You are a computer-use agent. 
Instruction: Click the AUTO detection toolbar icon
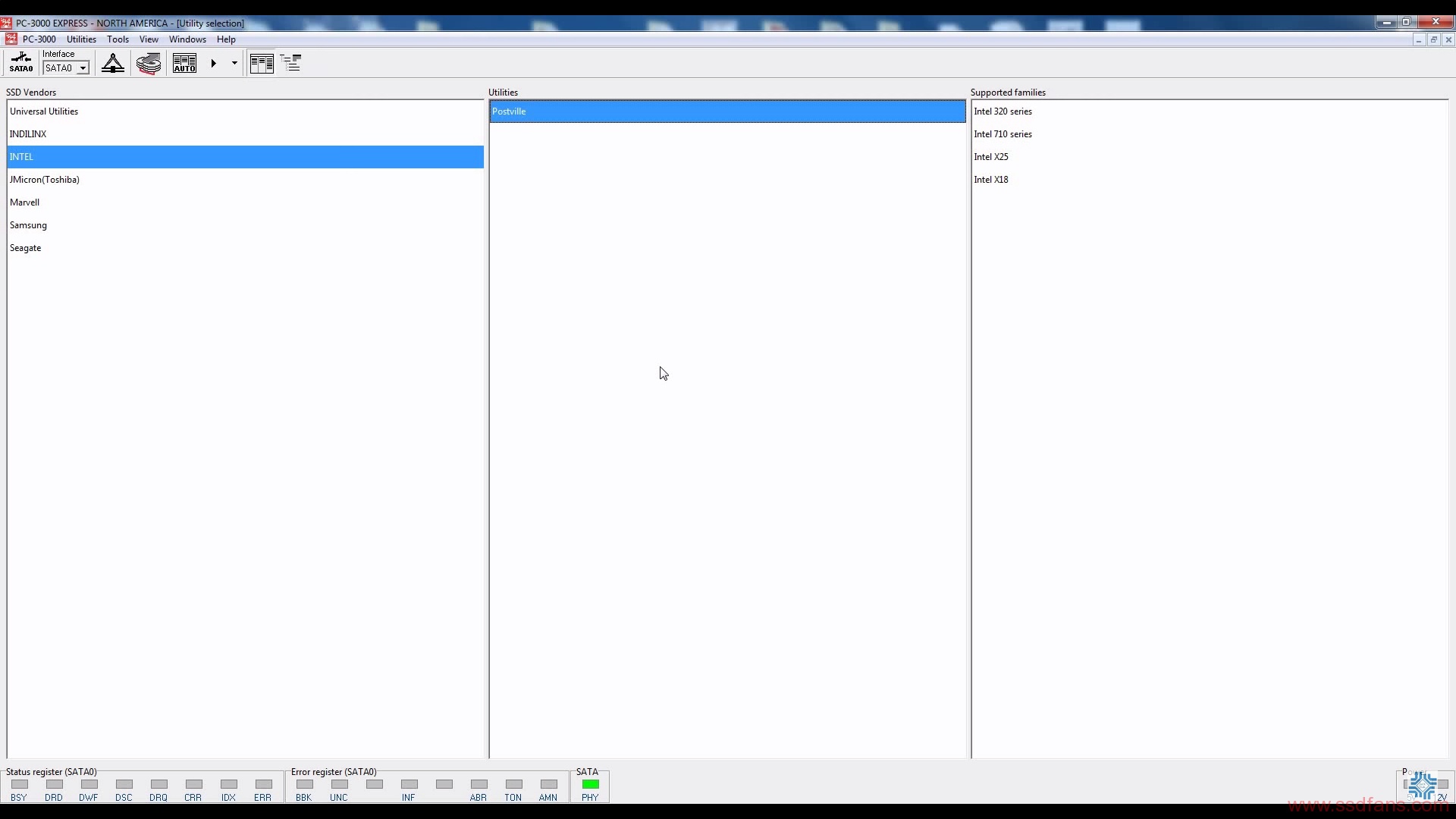point(184,63)
